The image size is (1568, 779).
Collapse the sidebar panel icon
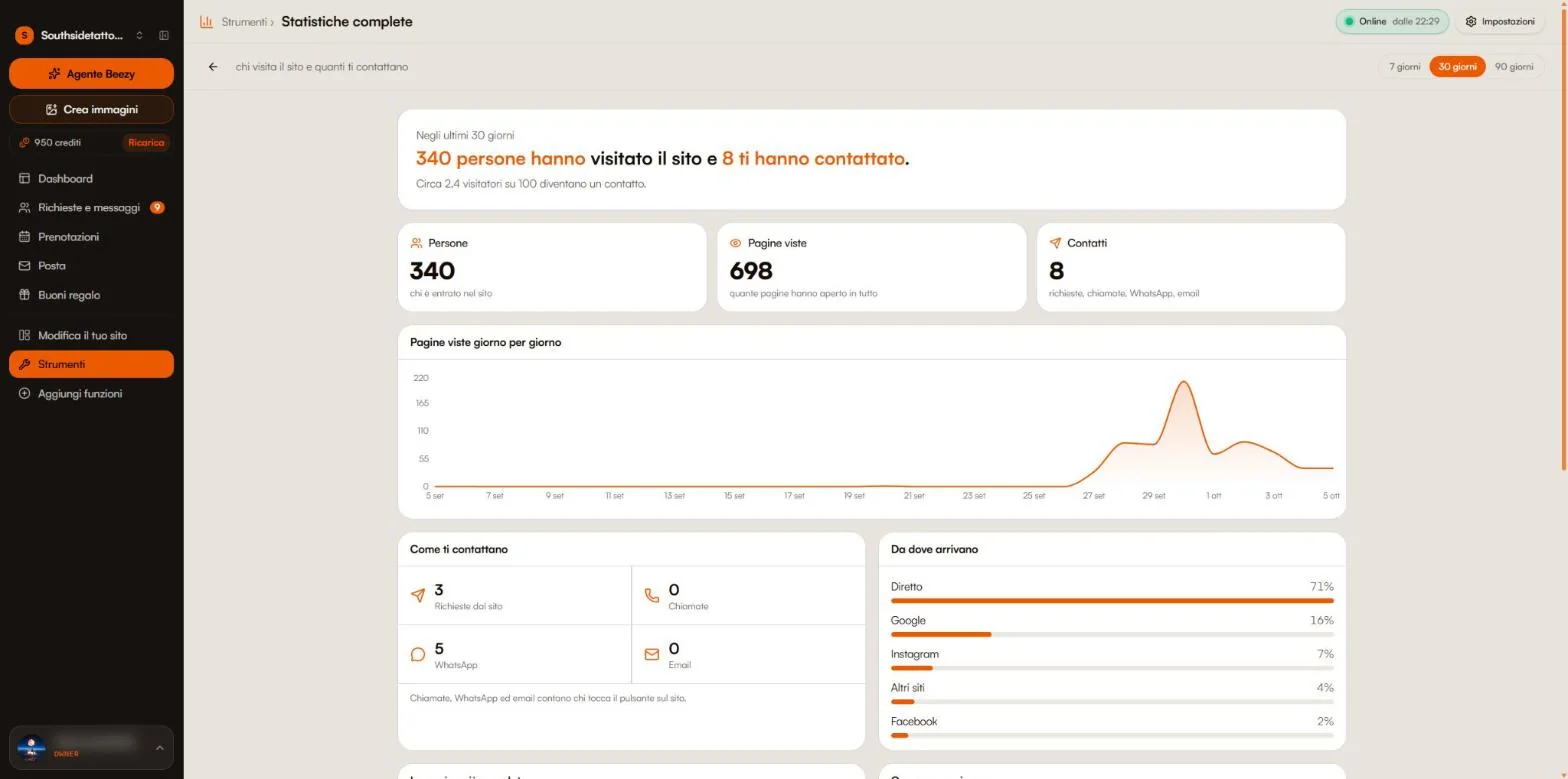pos(164,35)
